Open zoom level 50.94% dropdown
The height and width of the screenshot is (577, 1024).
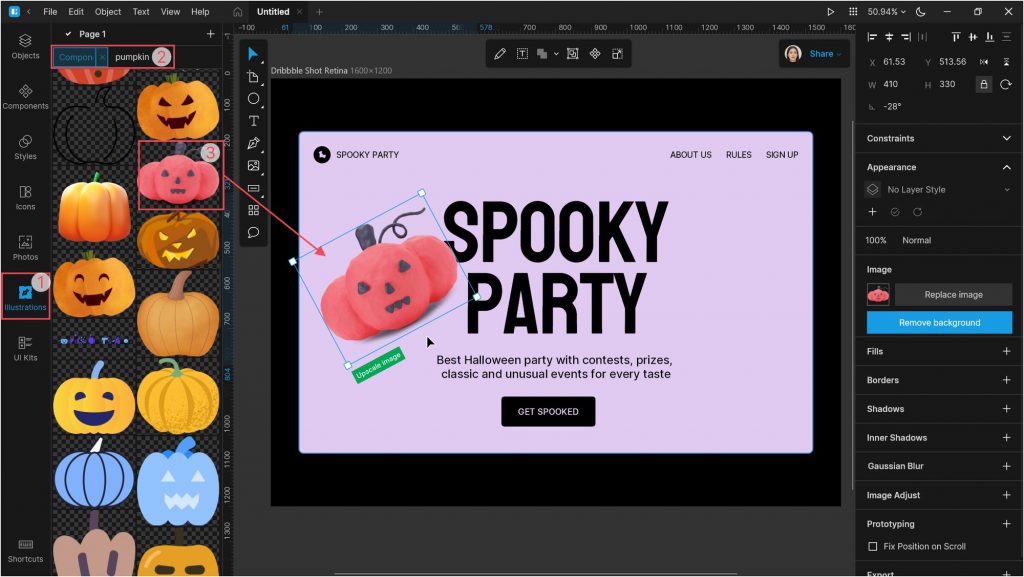click(886, 12)
